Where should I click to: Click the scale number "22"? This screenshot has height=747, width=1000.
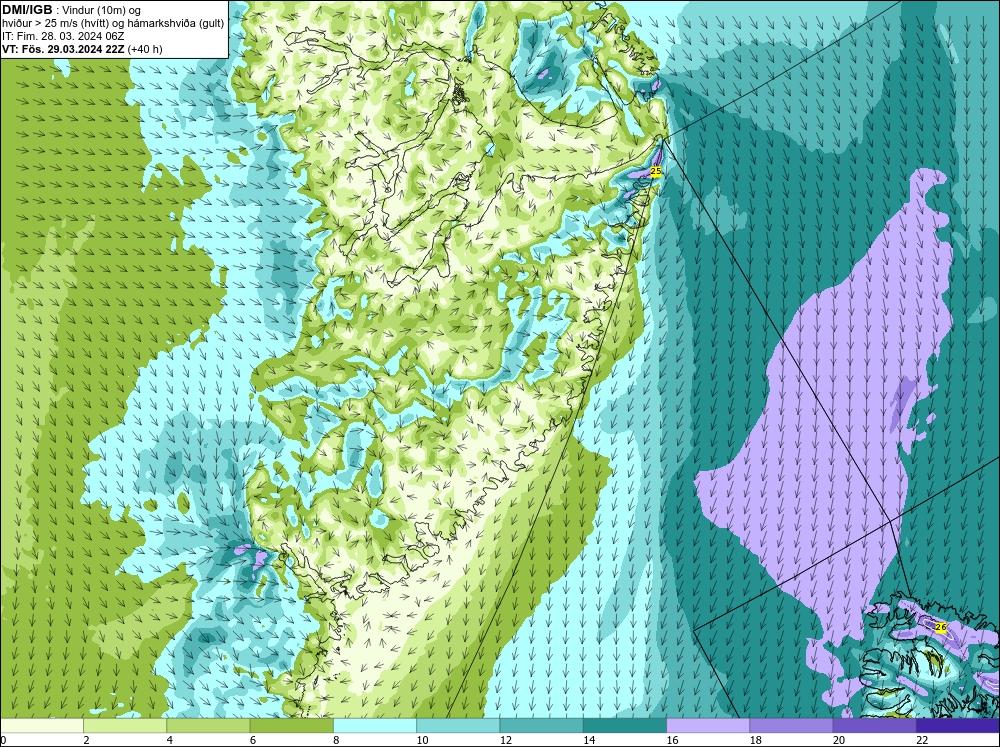click(x=922, y=739)
